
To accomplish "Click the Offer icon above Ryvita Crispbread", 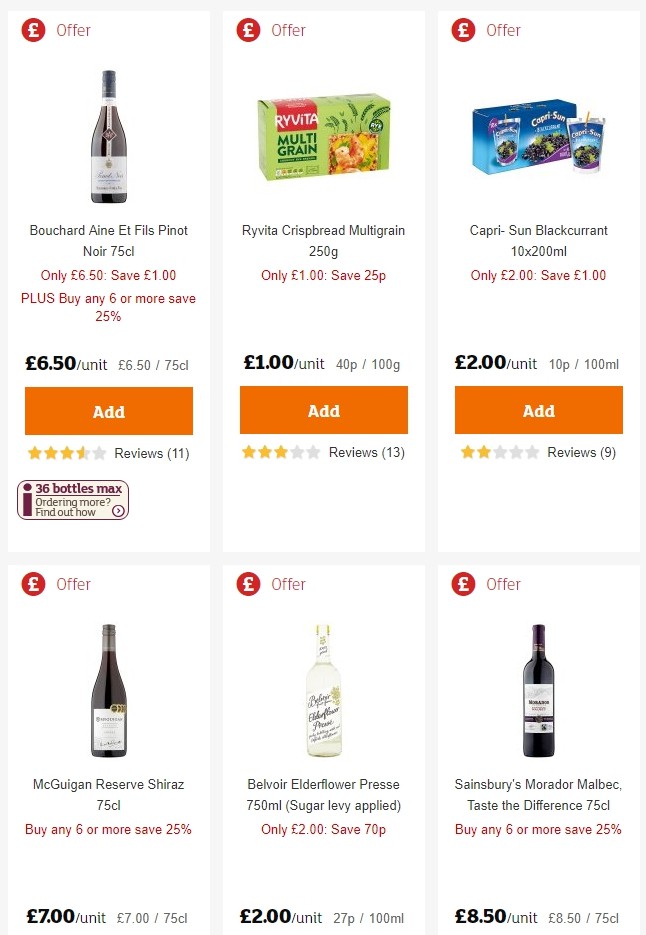I will click(248, 30).
